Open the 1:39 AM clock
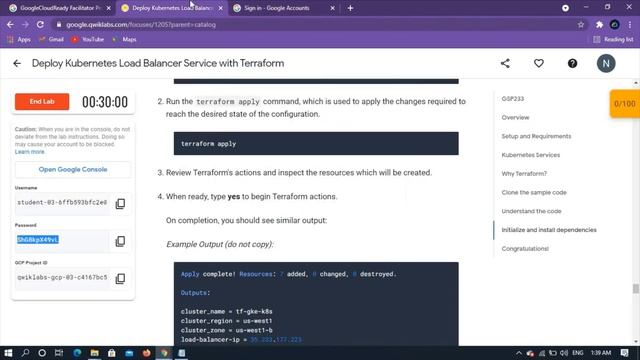Viewport: 640px width, 360px height. pyautogui.click(x=601, y=353)
